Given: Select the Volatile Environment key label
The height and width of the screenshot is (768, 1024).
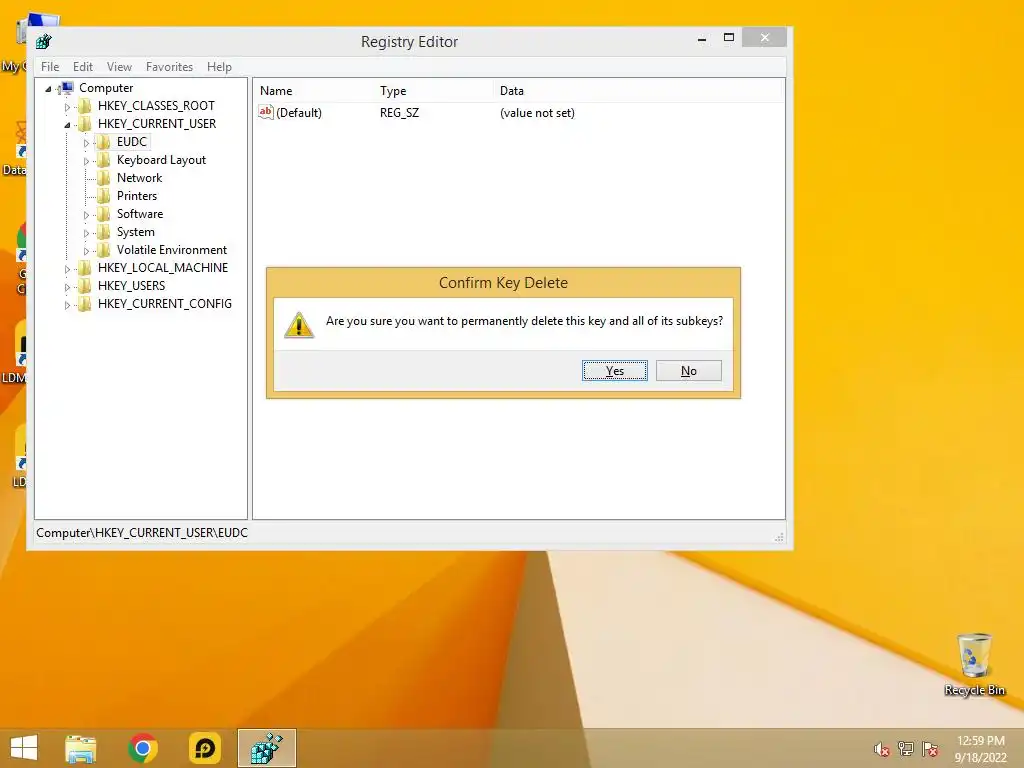Looking at the screenshot, I should click(172, 249).
